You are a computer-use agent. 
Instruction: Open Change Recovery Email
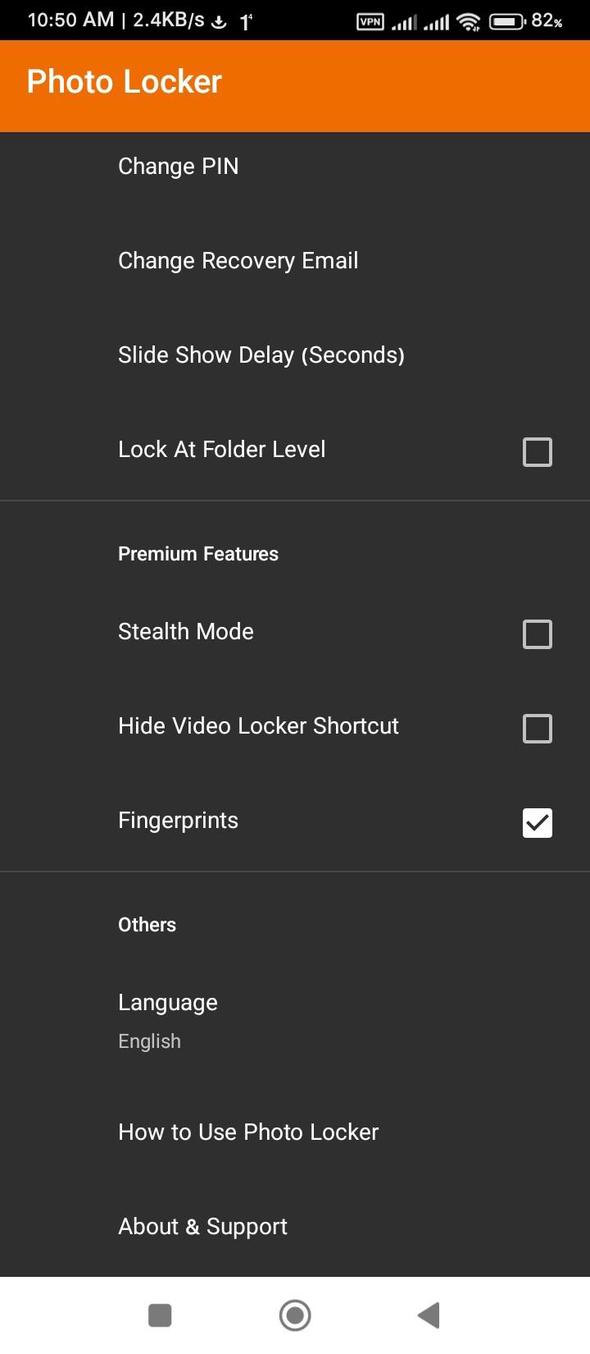coord(238,260)
